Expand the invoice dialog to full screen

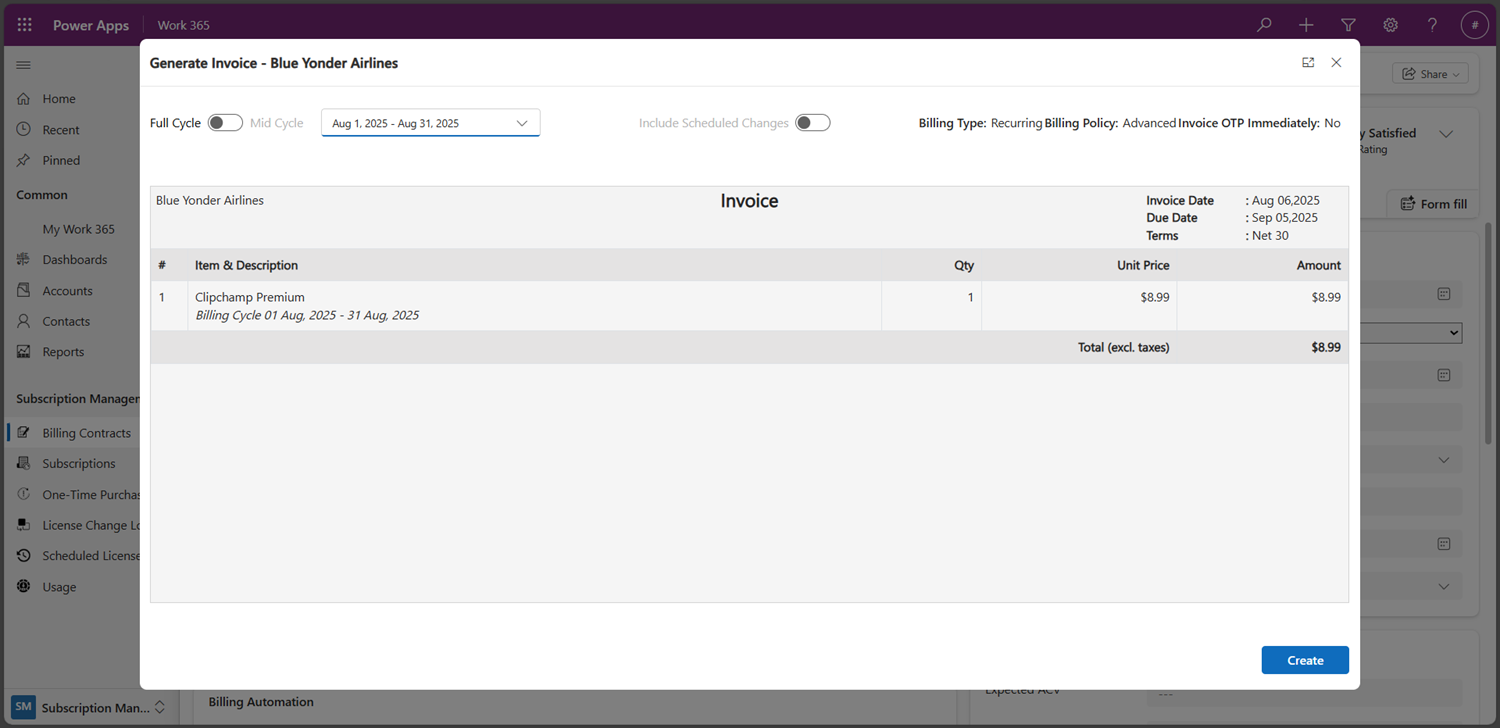(x=1308, y=62)
